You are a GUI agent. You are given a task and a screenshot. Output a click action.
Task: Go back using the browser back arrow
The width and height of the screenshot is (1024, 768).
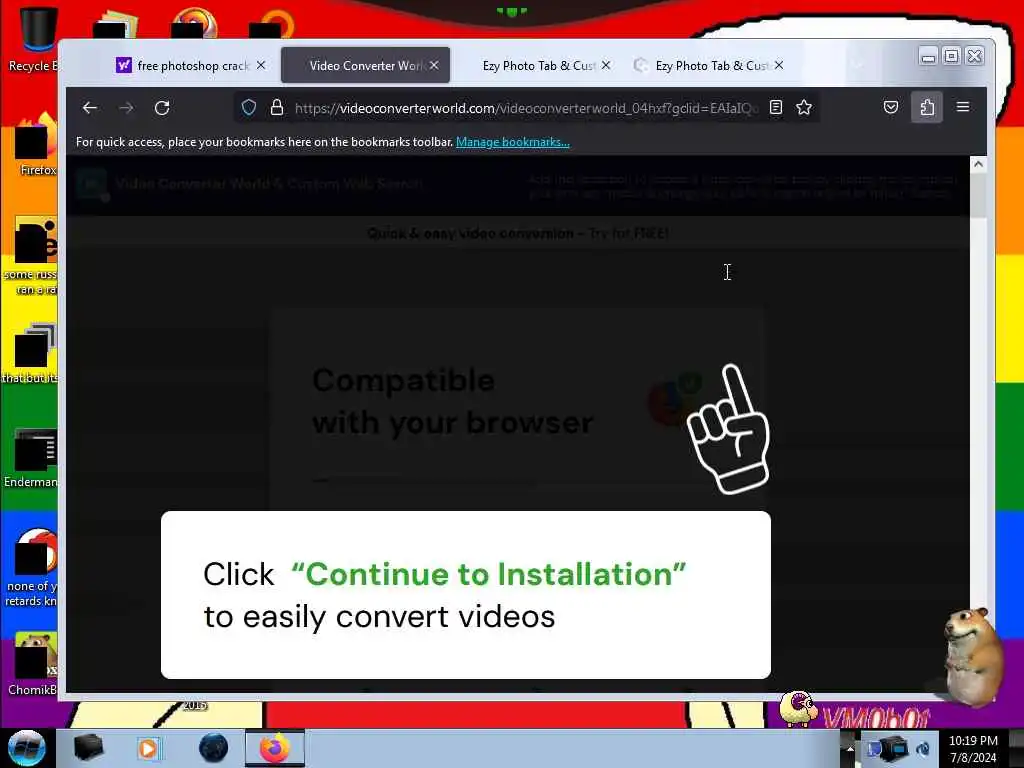[x=89, y=108]
